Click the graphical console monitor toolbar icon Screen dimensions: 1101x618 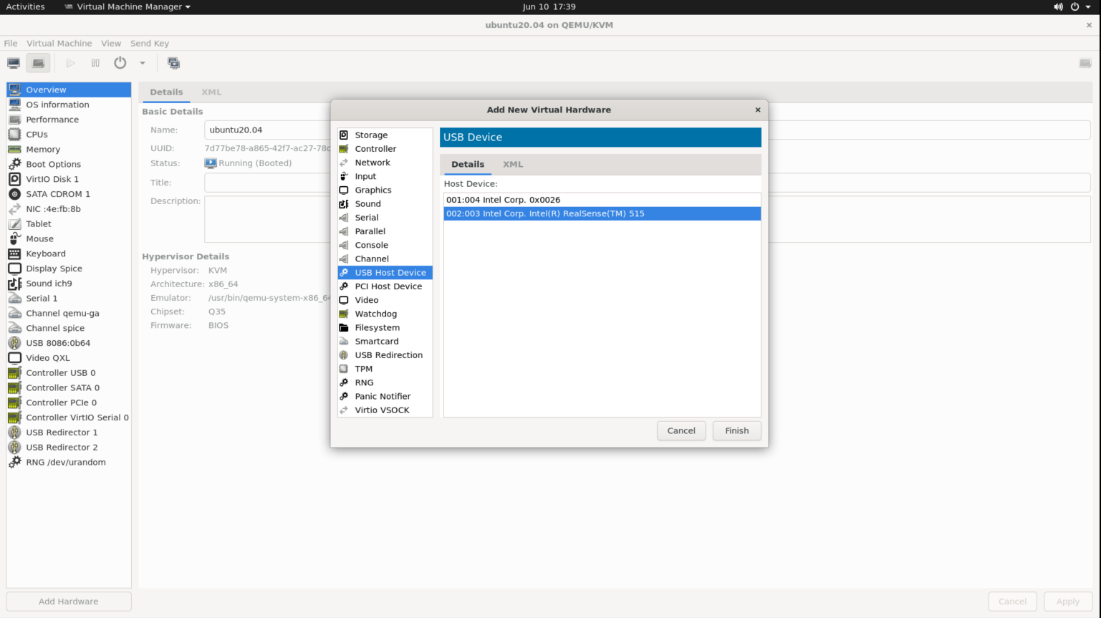tap(13, 63)
